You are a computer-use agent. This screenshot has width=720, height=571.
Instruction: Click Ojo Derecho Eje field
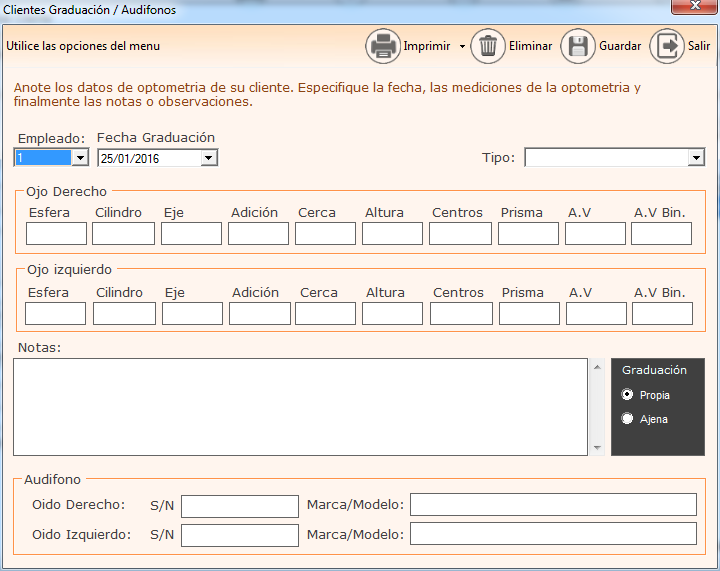click(x=191, y=234)
